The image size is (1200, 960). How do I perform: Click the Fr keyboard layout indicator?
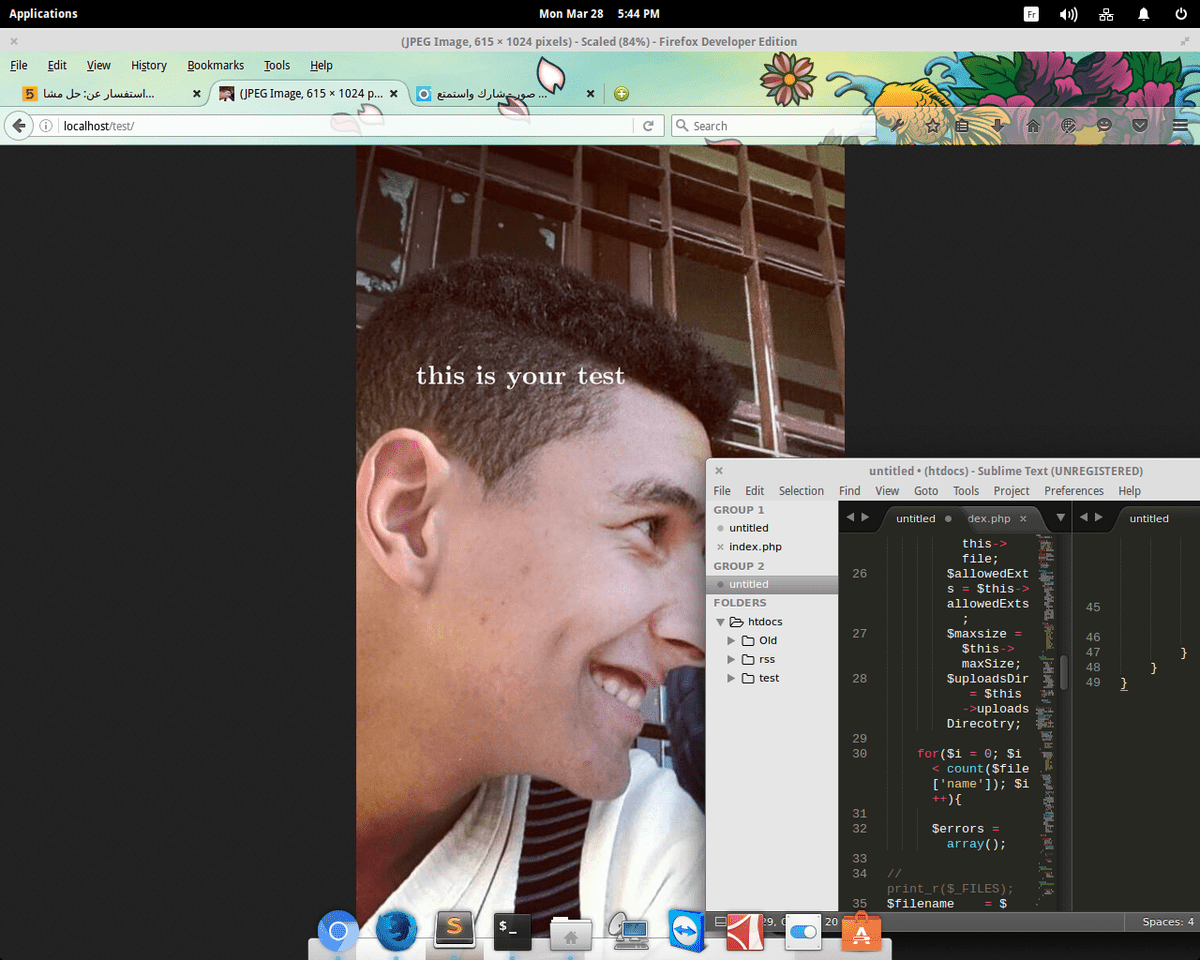[1031, 14]
